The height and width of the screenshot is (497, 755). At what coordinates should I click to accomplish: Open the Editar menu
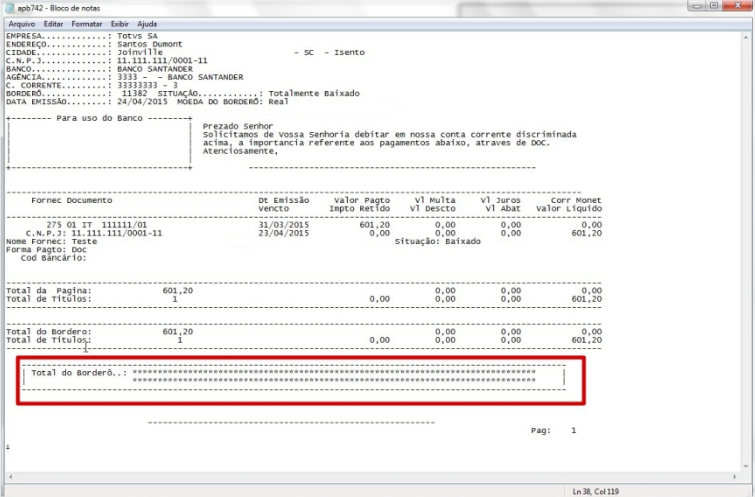tap(53, 24)
